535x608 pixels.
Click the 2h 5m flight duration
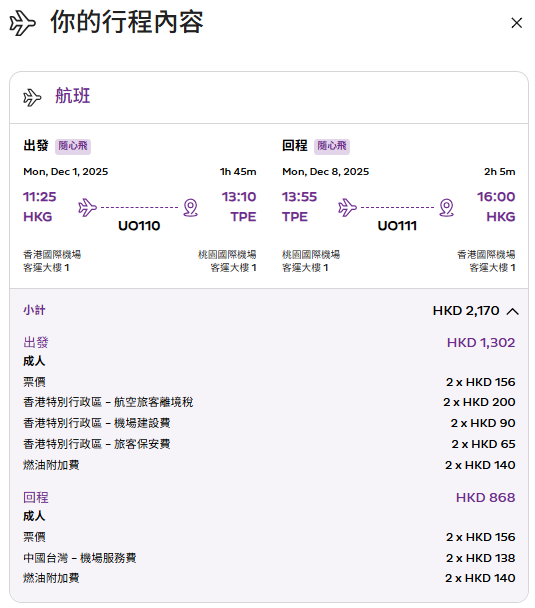[500, 172]
